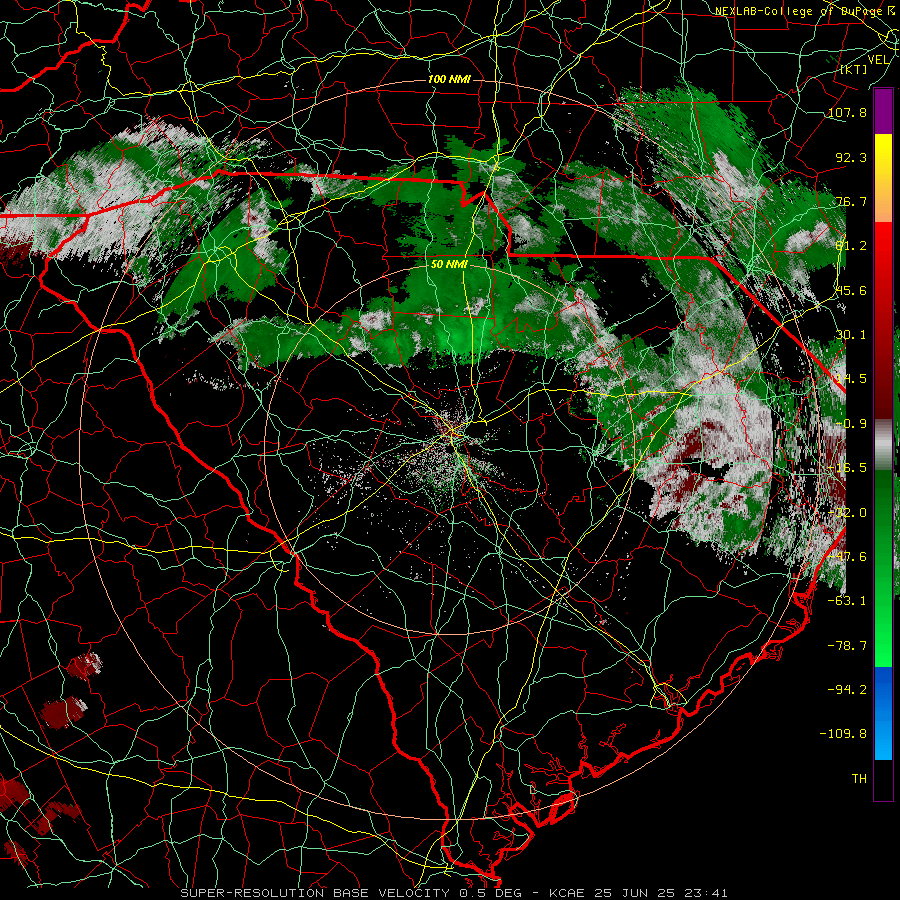
Task: Click the [KT] units label
Action: tap(854, 69)
